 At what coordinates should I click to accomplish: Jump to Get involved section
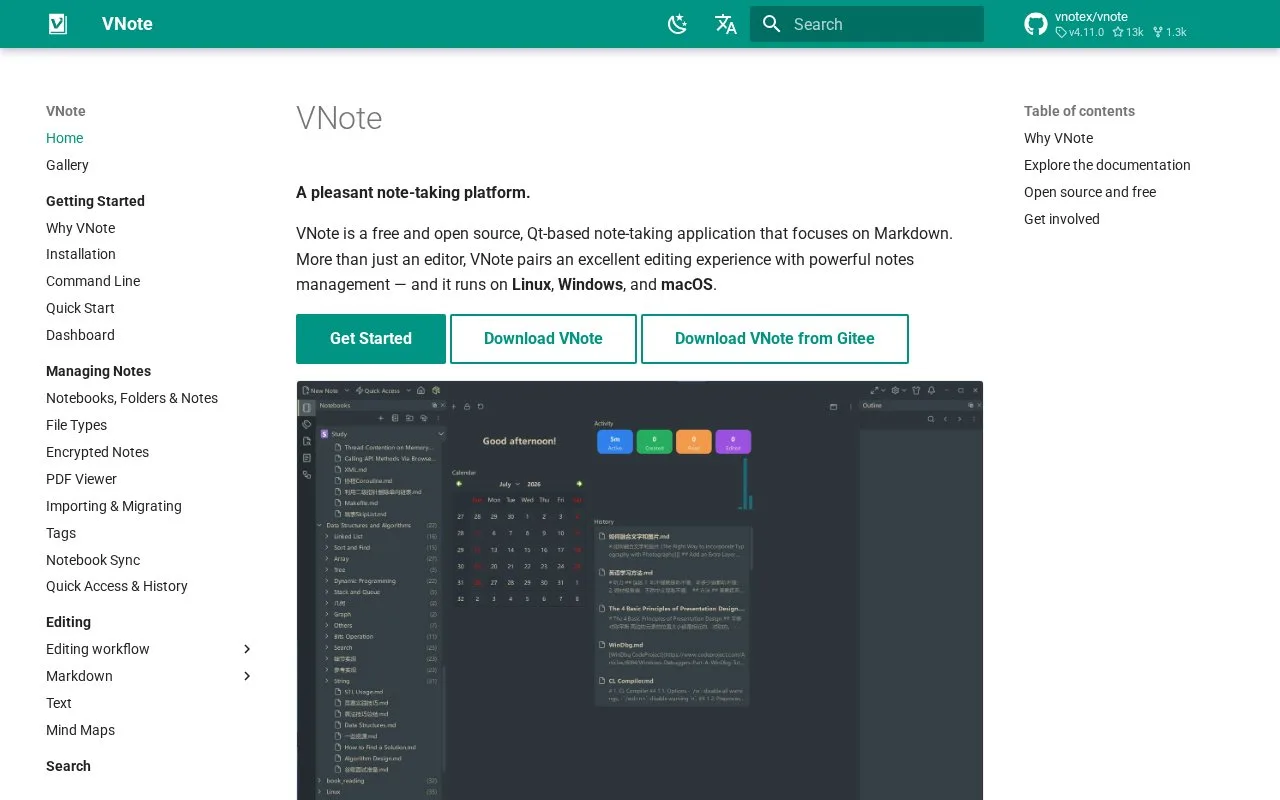[x=1062, y=219]
